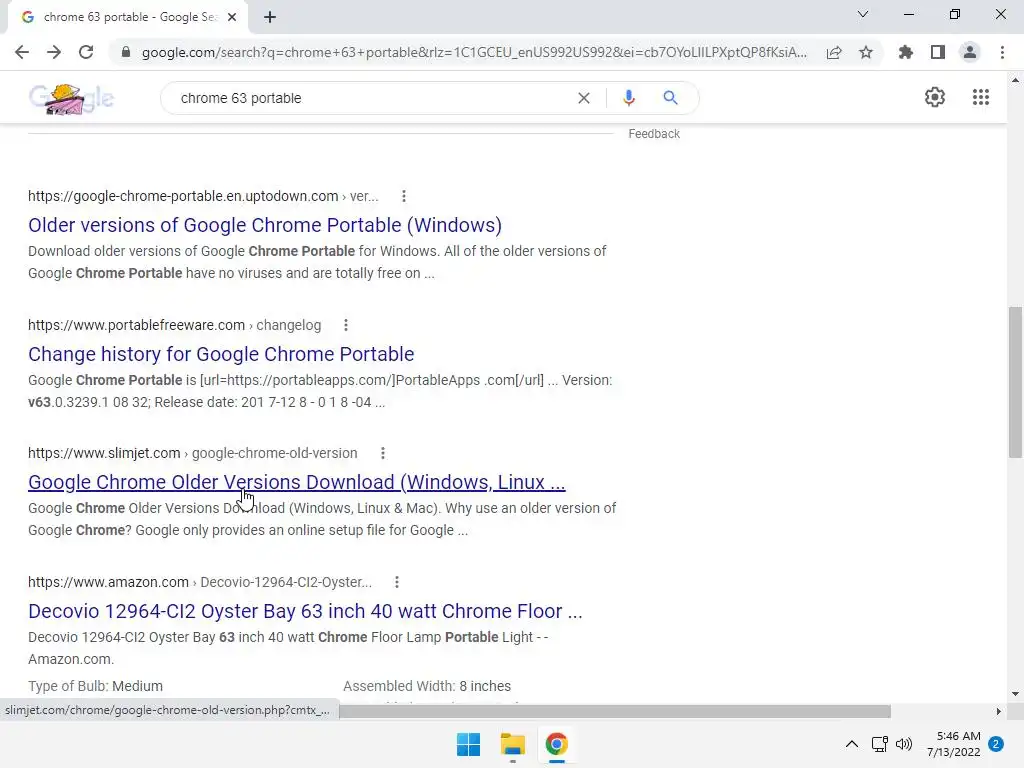Bookmark this page with the star
1024x768 pixels.
click(866, 52)
